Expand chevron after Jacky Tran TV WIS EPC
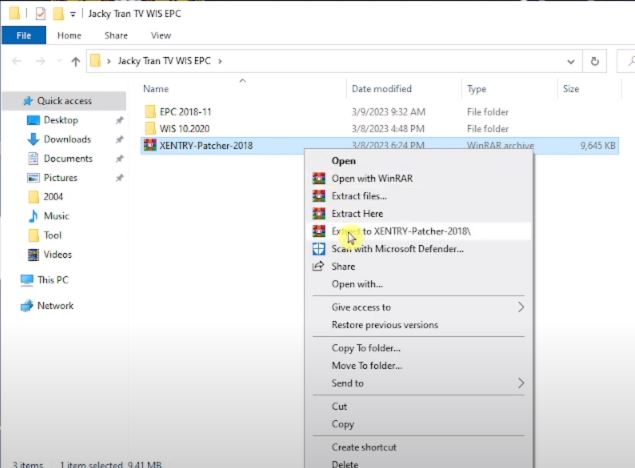Screen dimensions: 635x468 [220, 61]
